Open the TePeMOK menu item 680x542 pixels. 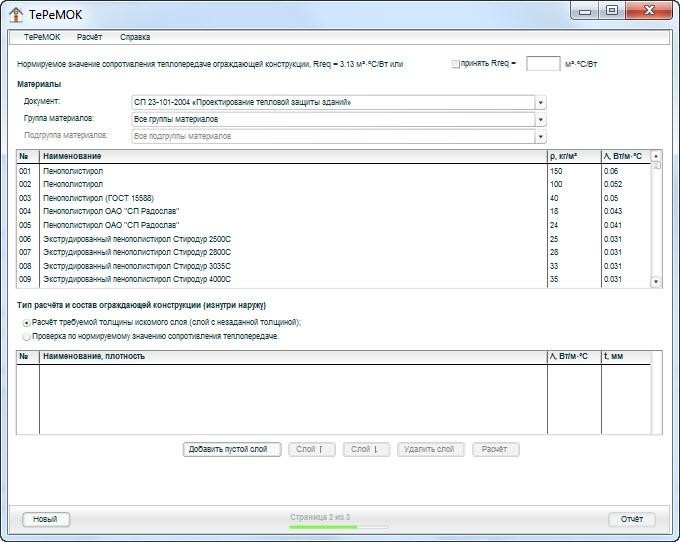pos(42,37)
